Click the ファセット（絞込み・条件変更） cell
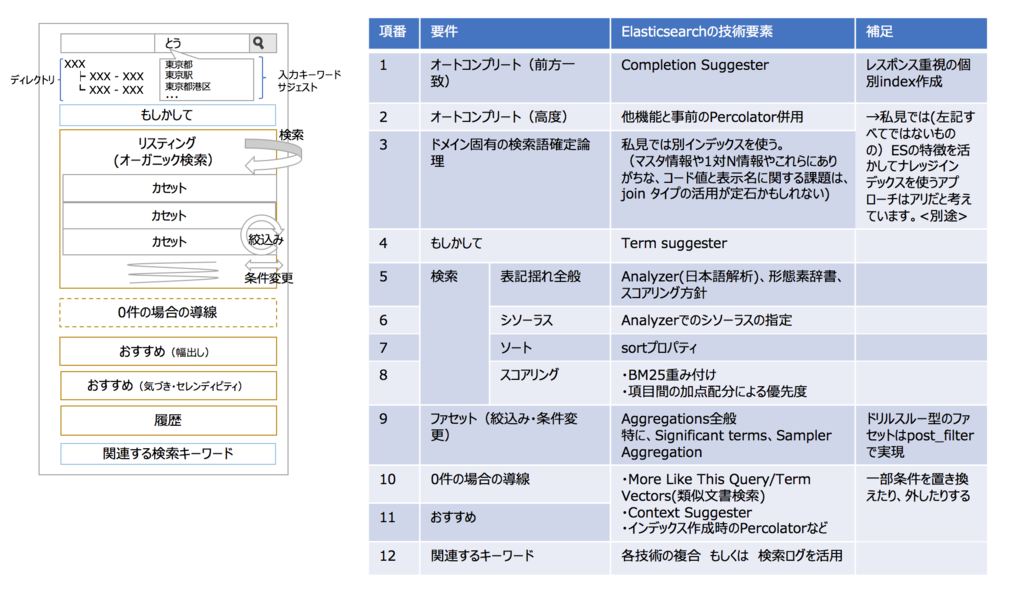Image resolution: width=1024 pixels, height=616 pixels. tap(515, 435)
